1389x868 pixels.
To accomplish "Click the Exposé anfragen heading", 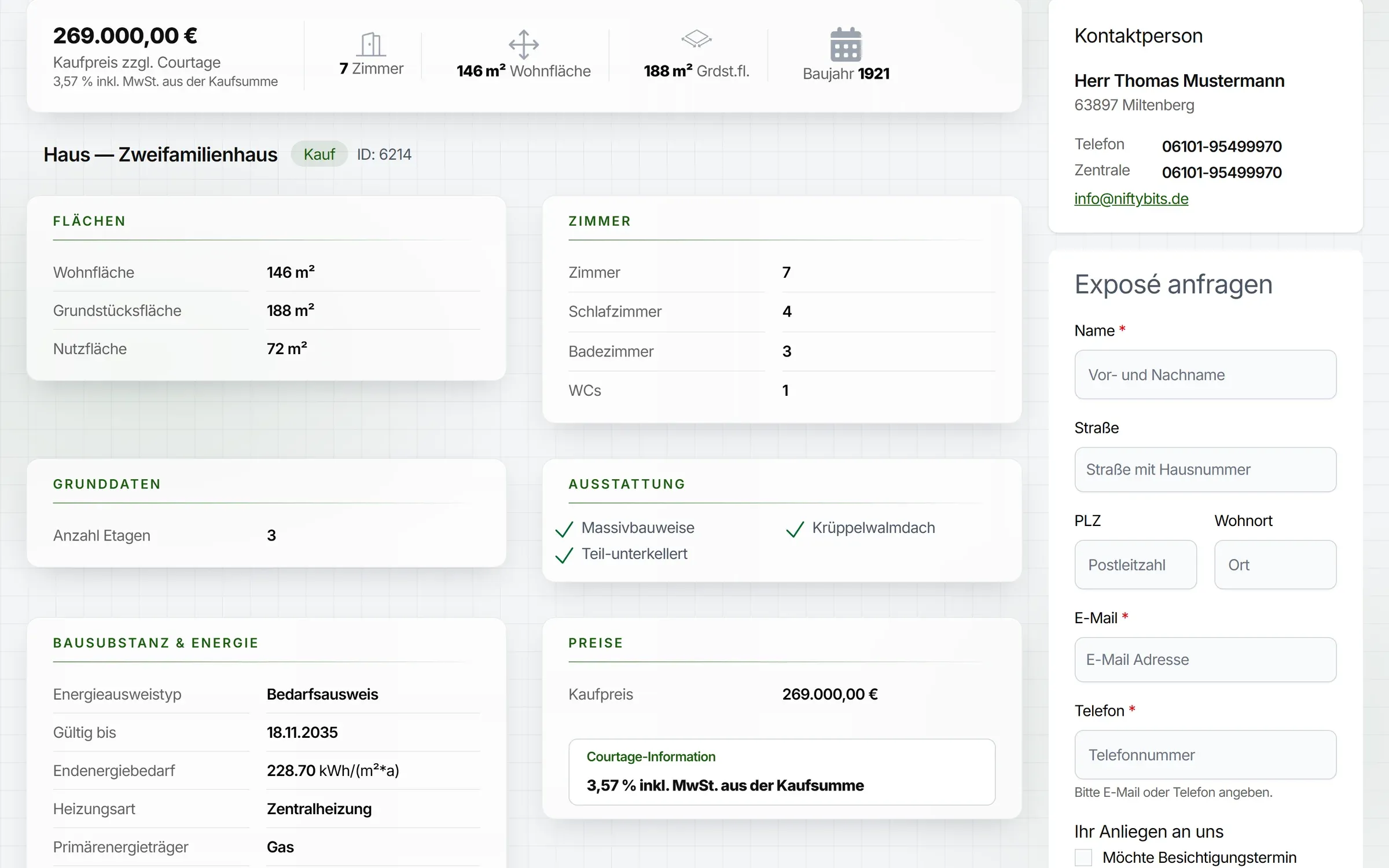I will pyautogui.click(x=1173, y=284).
